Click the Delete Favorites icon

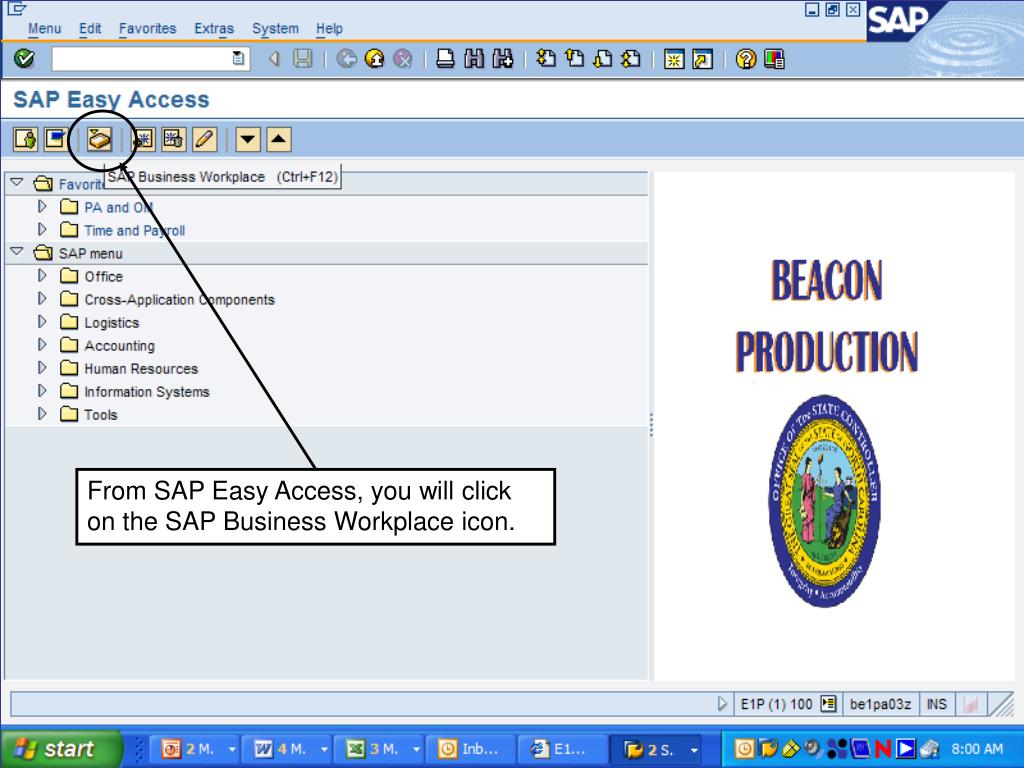174,139
